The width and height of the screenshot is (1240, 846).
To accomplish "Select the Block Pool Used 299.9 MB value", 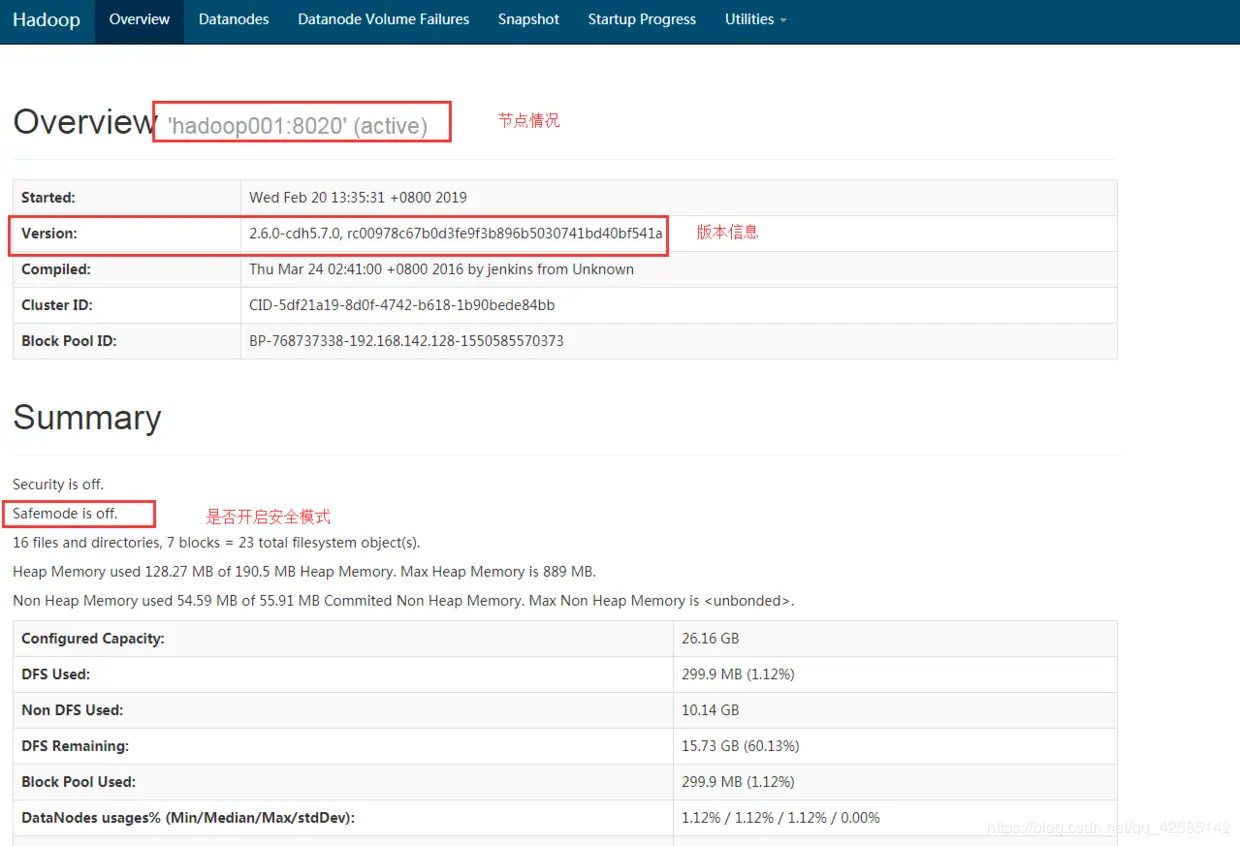I will click(x=738, y=783).
